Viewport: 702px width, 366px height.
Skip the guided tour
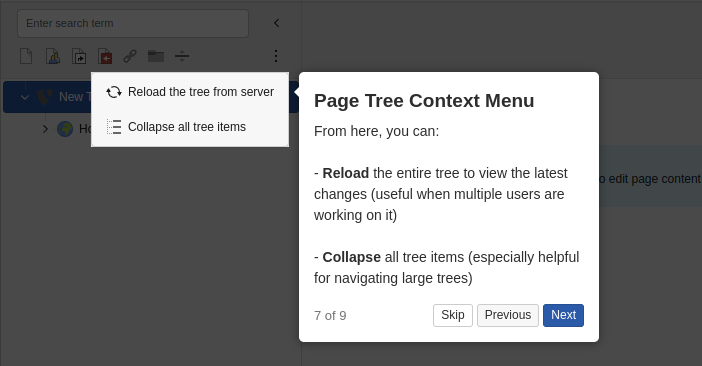point(453,315)
